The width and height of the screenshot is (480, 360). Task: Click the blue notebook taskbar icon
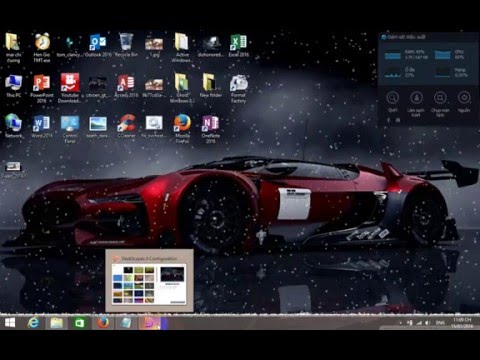[126, 323]
